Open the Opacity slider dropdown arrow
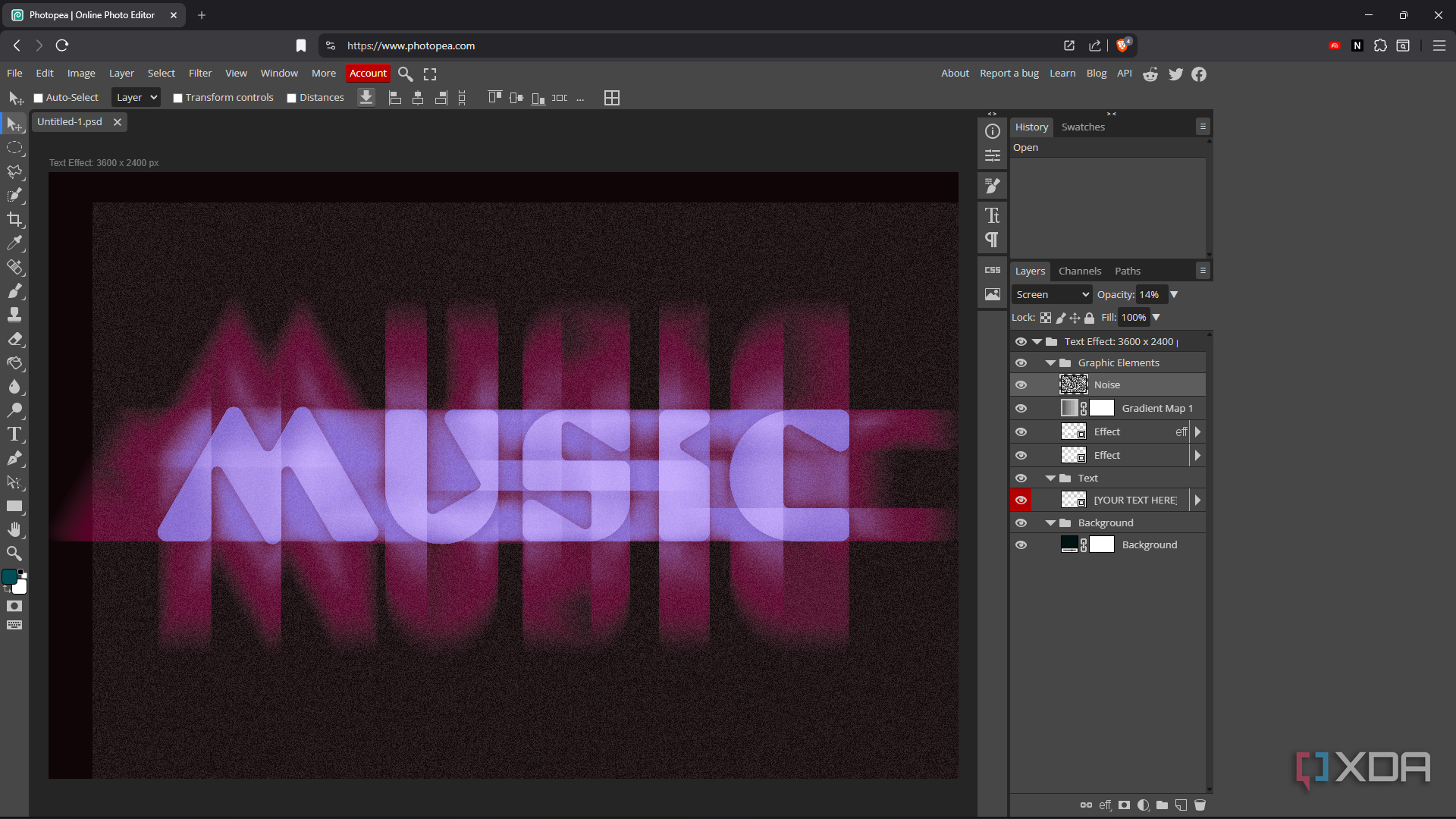Image resolution: width=1456 pixels, height=819 pixels. click(x=1174, y=295)
